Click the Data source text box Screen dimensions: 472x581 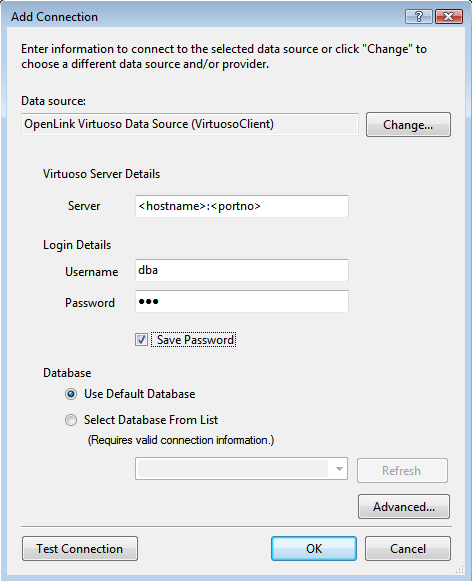[x=190, y=124]
